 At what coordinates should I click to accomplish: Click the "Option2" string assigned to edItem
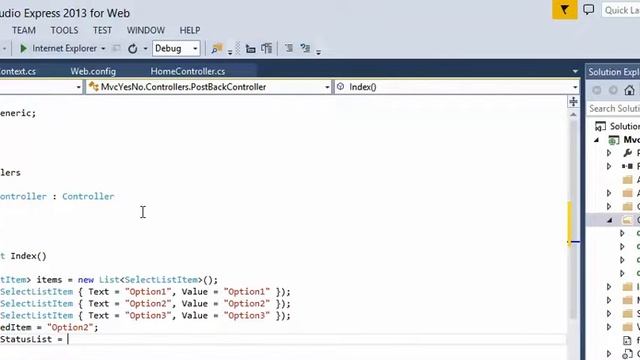coord(70,327)
